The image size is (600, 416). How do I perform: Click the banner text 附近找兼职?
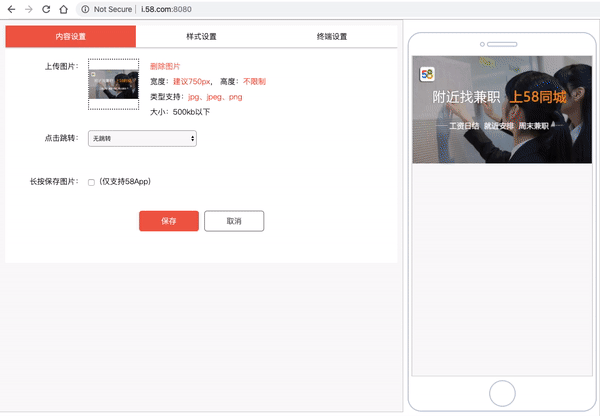(466, 97)
